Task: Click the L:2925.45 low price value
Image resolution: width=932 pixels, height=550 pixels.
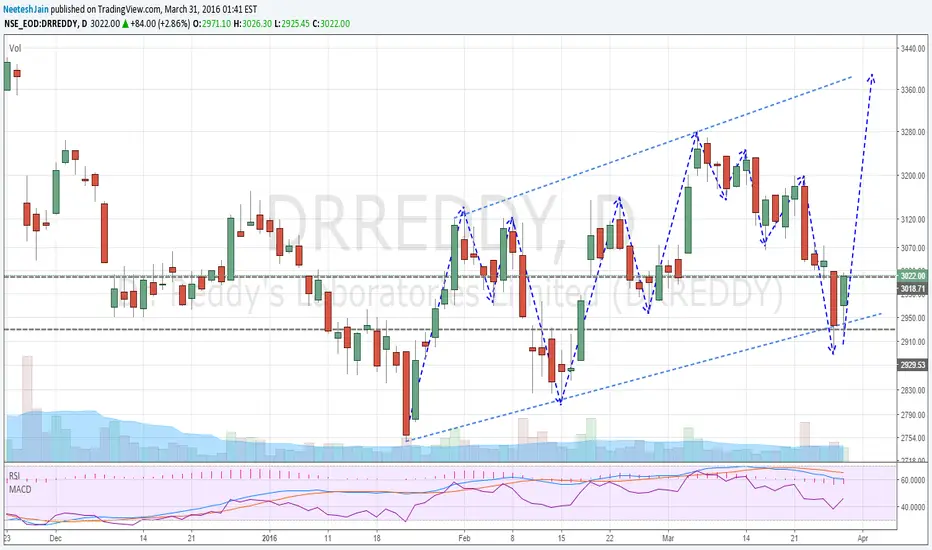Action: [x=292, y=24]
